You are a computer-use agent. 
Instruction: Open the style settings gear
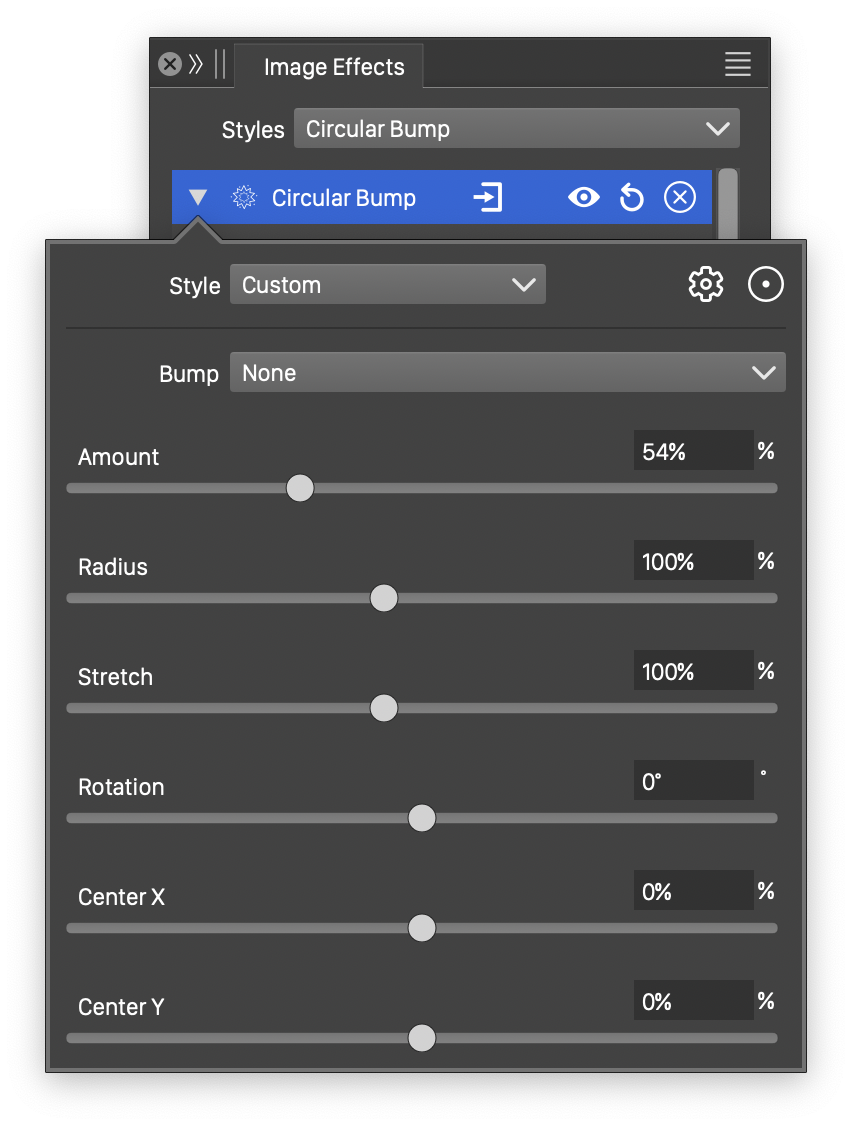[706, 285]
